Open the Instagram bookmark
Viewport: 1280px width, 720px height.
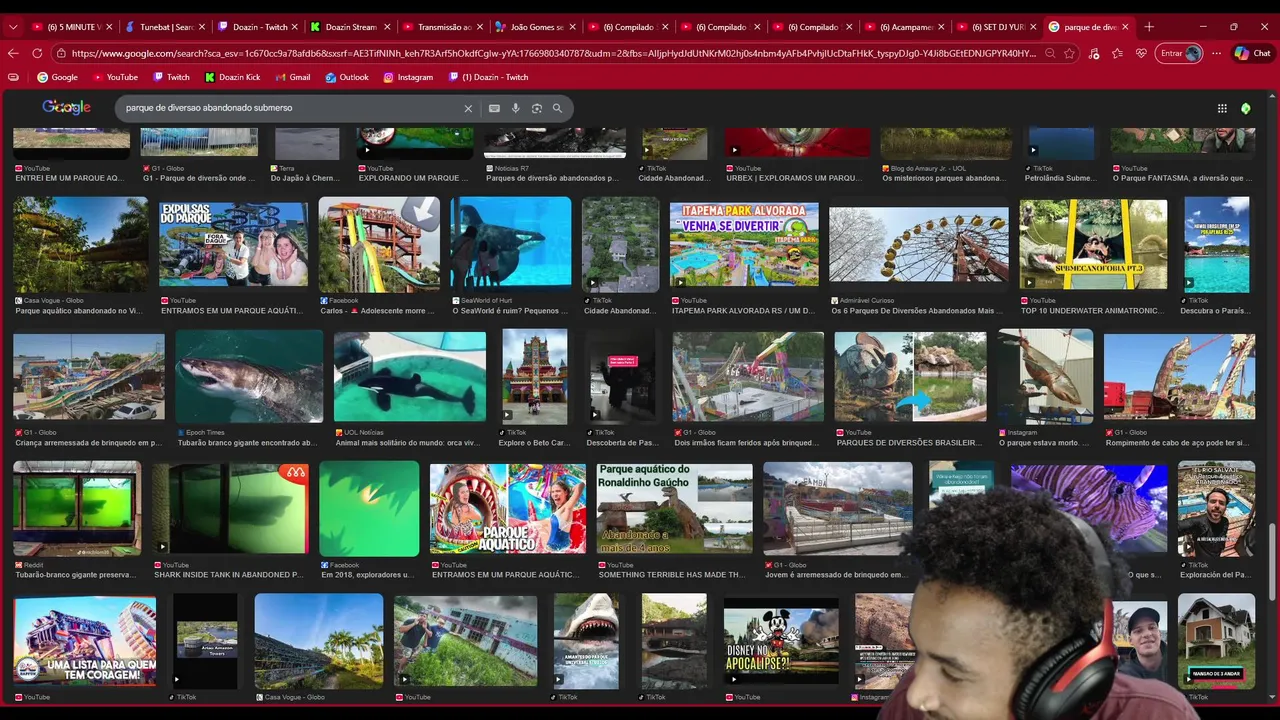click(x=408, y=77)
